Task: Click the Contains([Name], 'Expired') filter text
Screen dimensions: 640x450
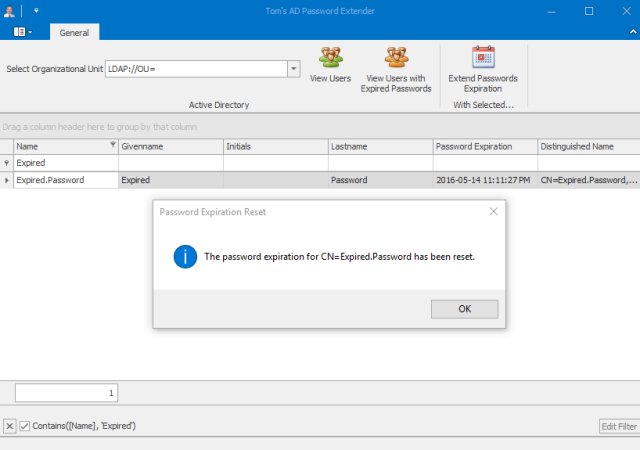Action: click(84, 426)
